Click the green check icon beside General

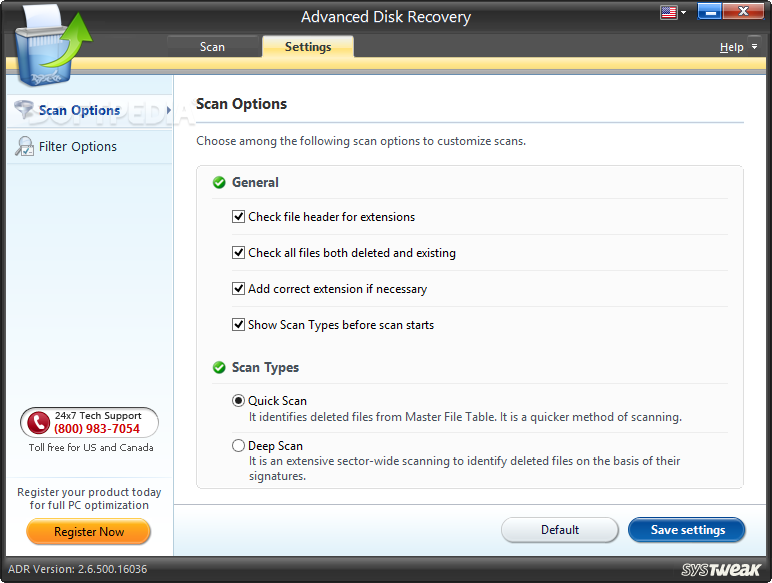pyautogui.click(x=219, y=183)
